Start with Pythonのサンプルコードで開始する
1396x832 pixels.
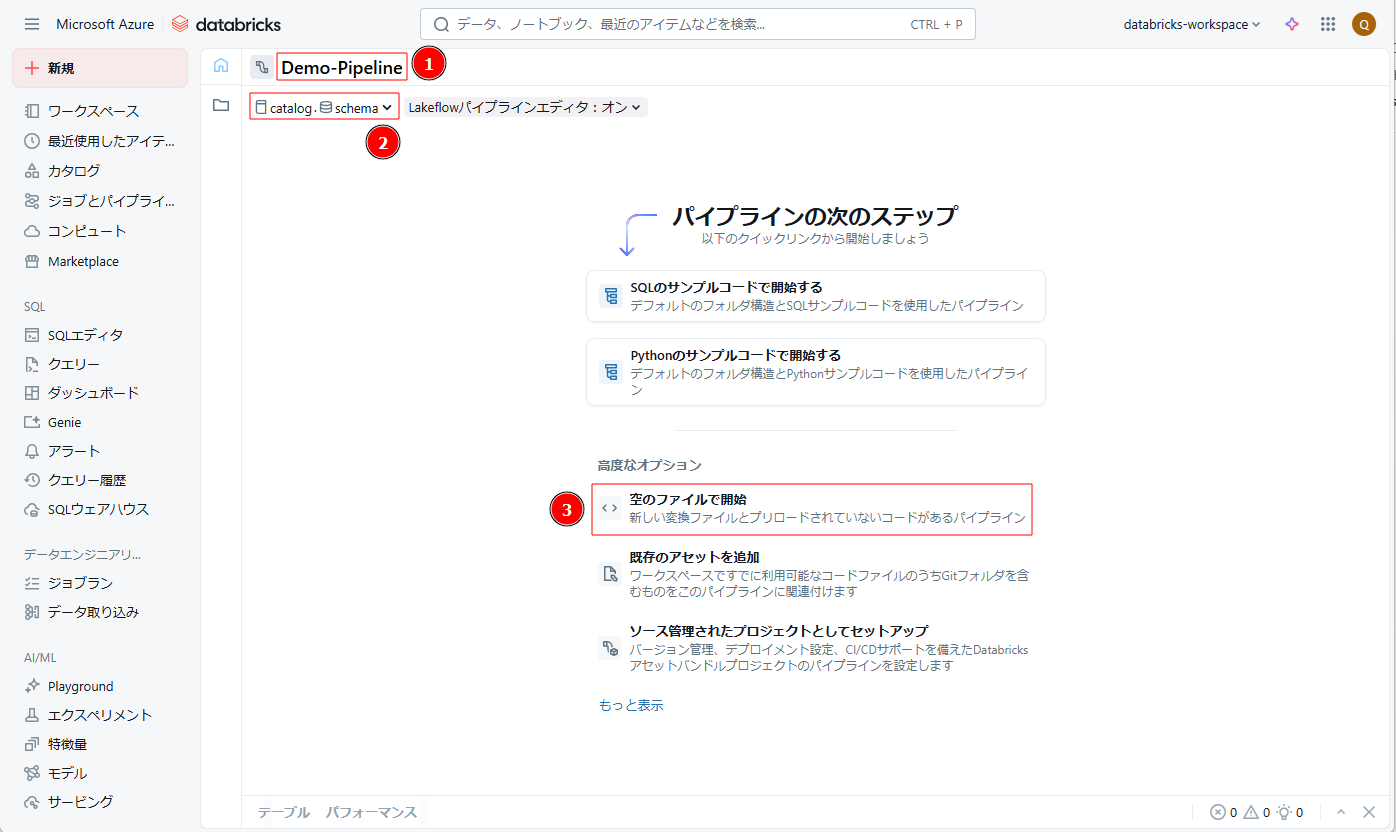(x=816, y=372)
